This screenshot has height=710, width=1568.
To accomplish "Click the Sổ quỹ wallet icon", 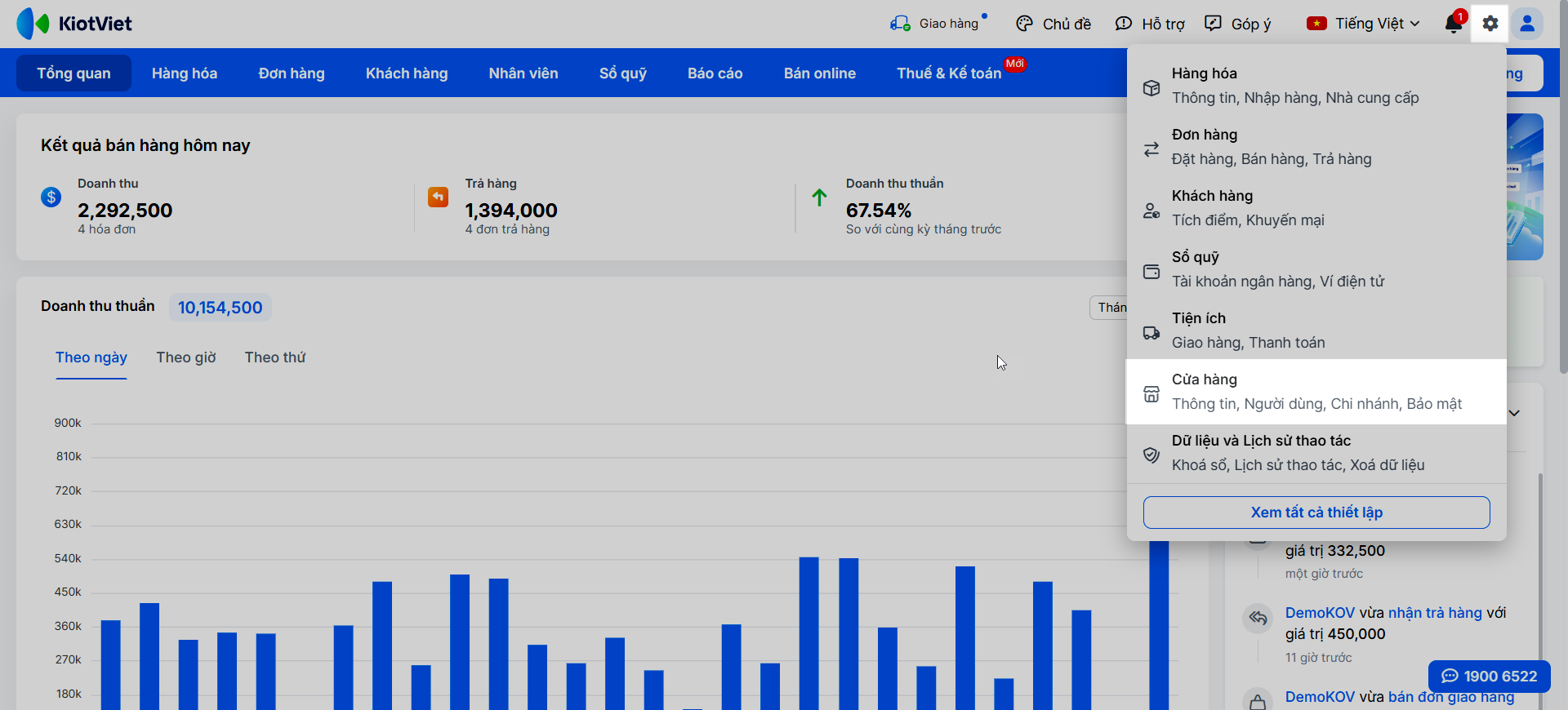I will [x=1151, y=272].
